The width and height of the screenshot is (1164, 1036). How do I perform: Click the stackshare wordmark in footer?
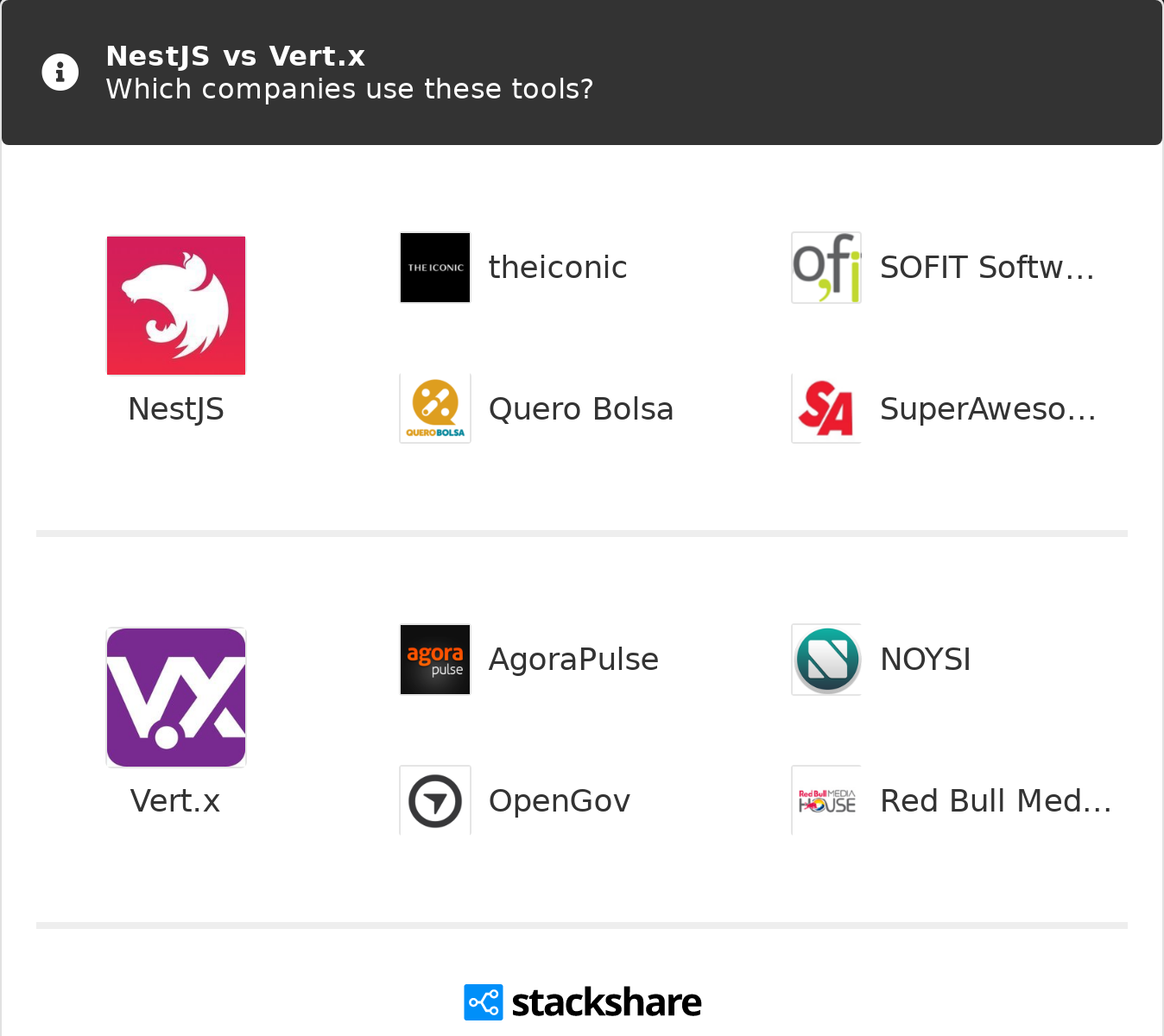pyautogui.click(x=606, y=1002)
